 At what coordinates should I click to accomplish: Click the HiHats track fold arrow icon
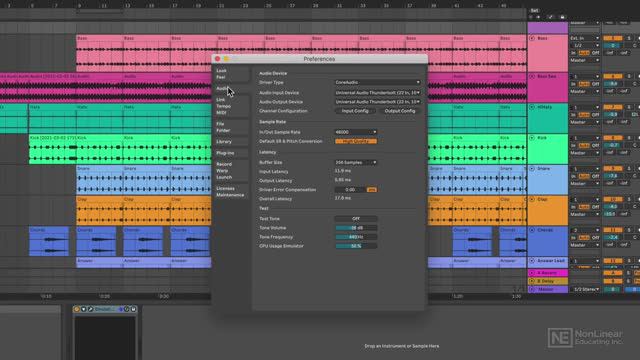pos(532,107)
